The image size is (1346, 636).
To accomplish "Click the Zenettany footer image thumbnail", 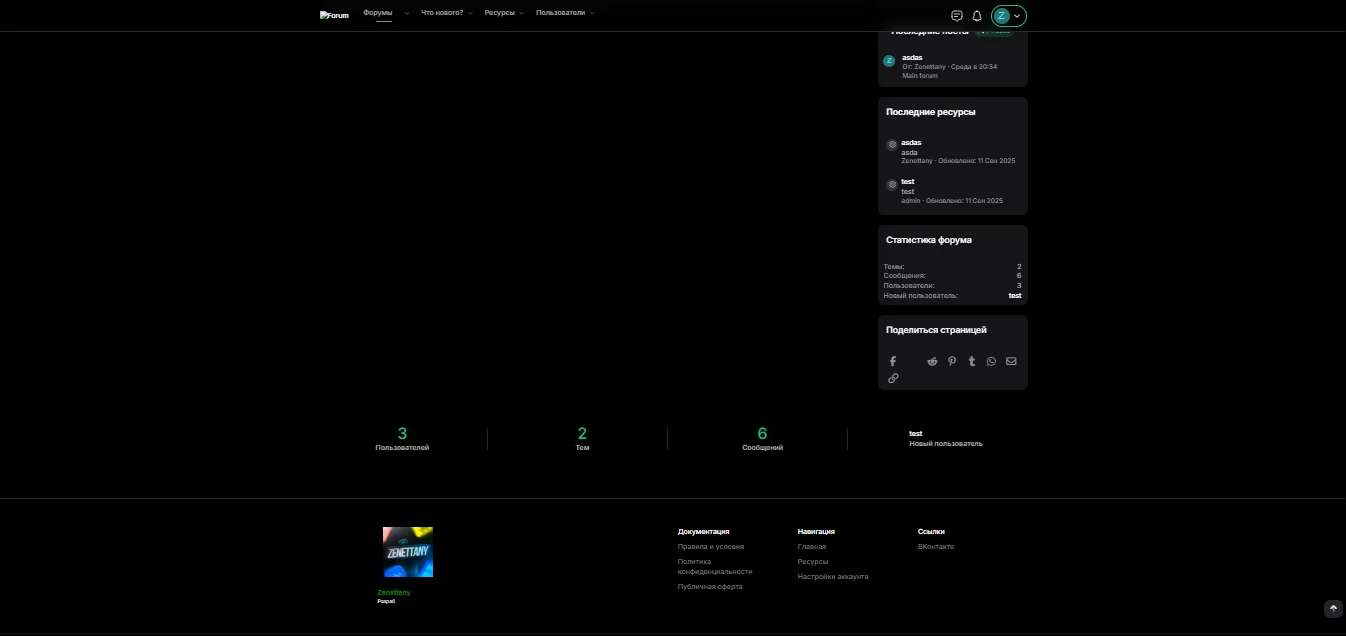I will click(x=408, y=552).
